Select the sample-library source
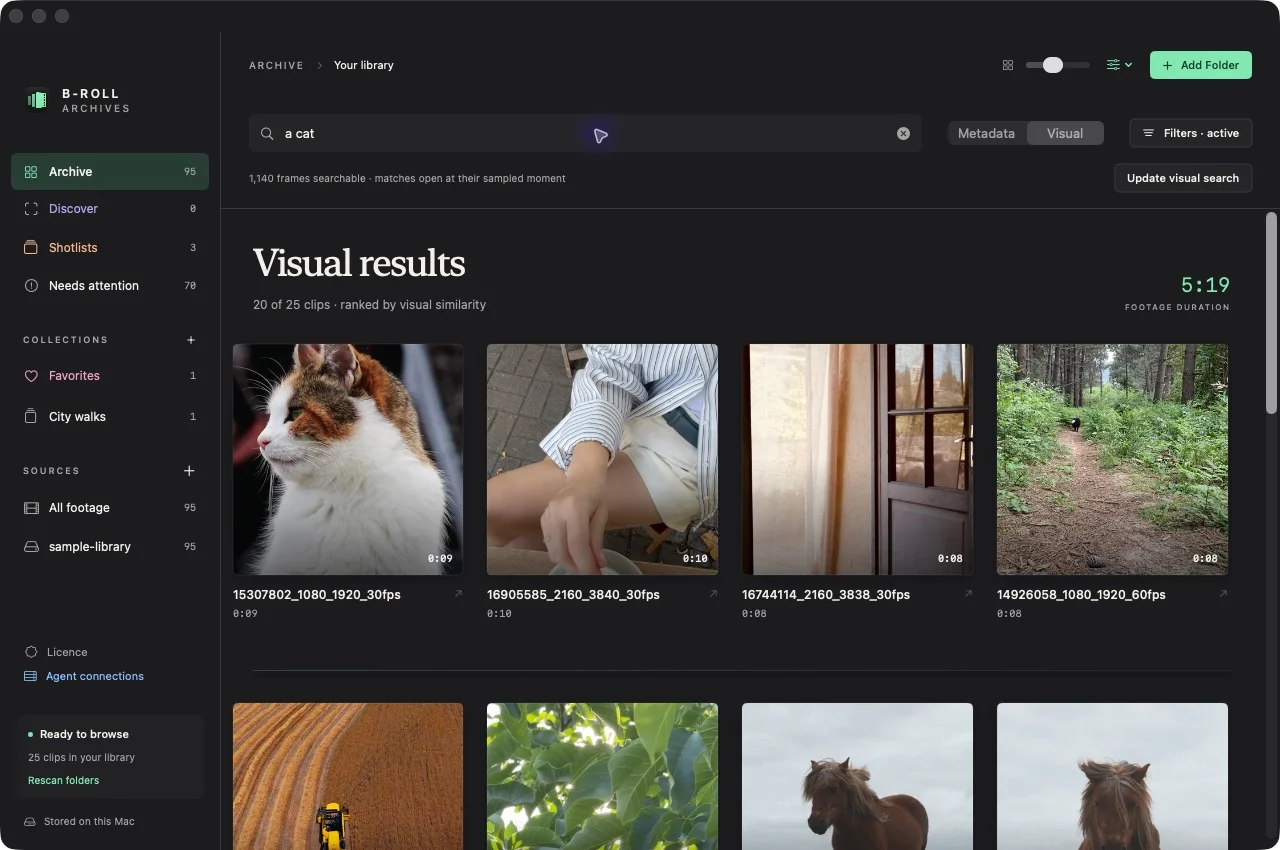Viewport: 1280px width, 850px height. point(110,547)
